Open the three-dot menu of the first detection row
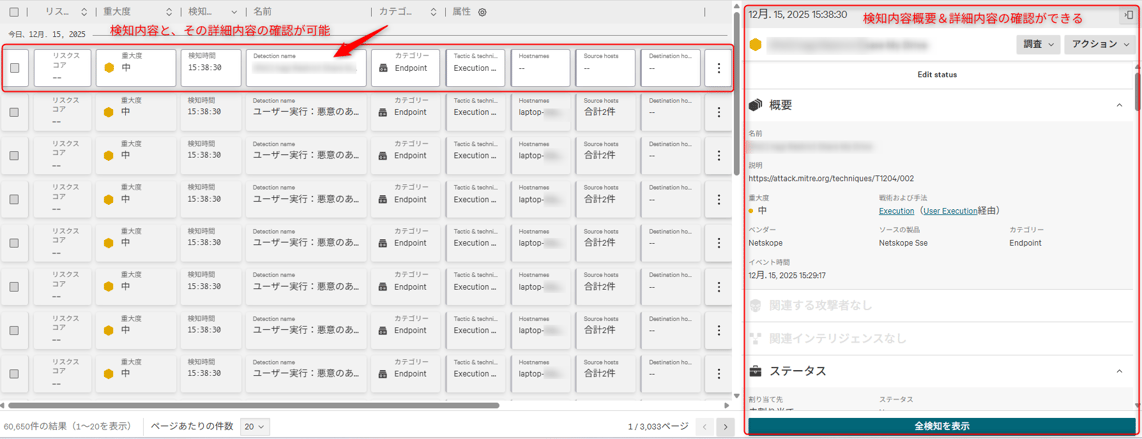Image resolution: width=1142 pixels, height=439 pixels. (718, 68)
